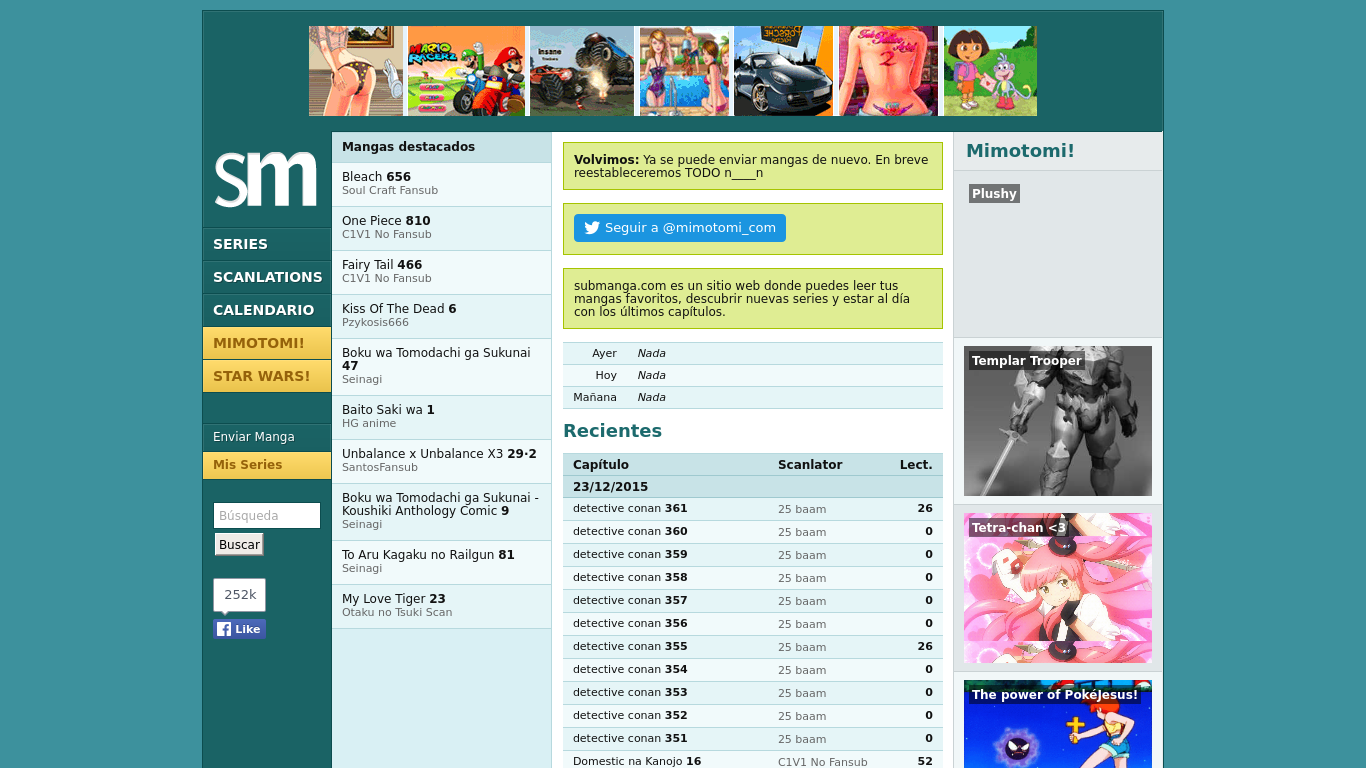Open the sports car game banner

tap(783, 71)
